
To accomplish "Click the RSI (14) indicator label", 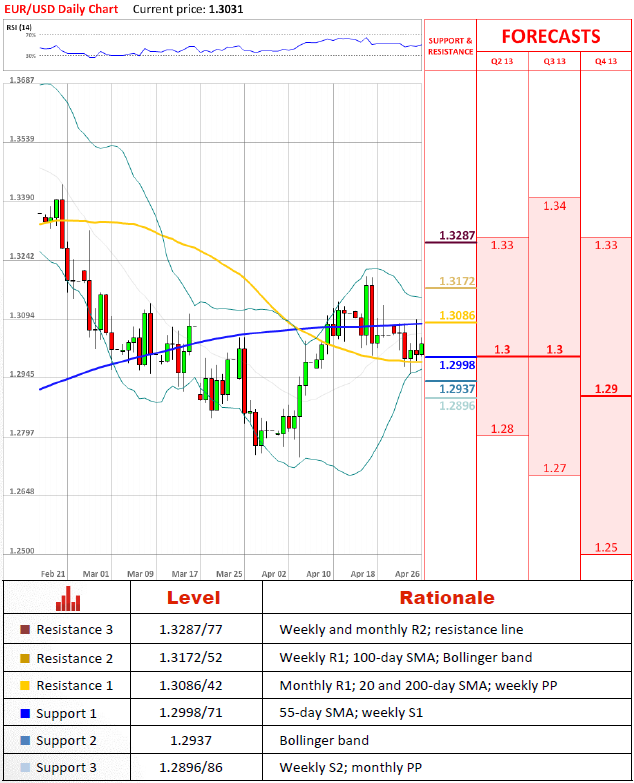I will pyautogui.click(x=19, y=27).
